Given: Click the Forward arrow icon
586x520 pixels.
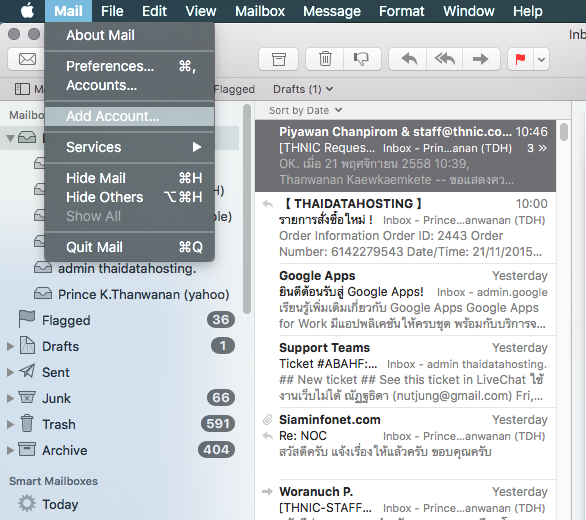Looking at the screenshot, I should [481, 59].
